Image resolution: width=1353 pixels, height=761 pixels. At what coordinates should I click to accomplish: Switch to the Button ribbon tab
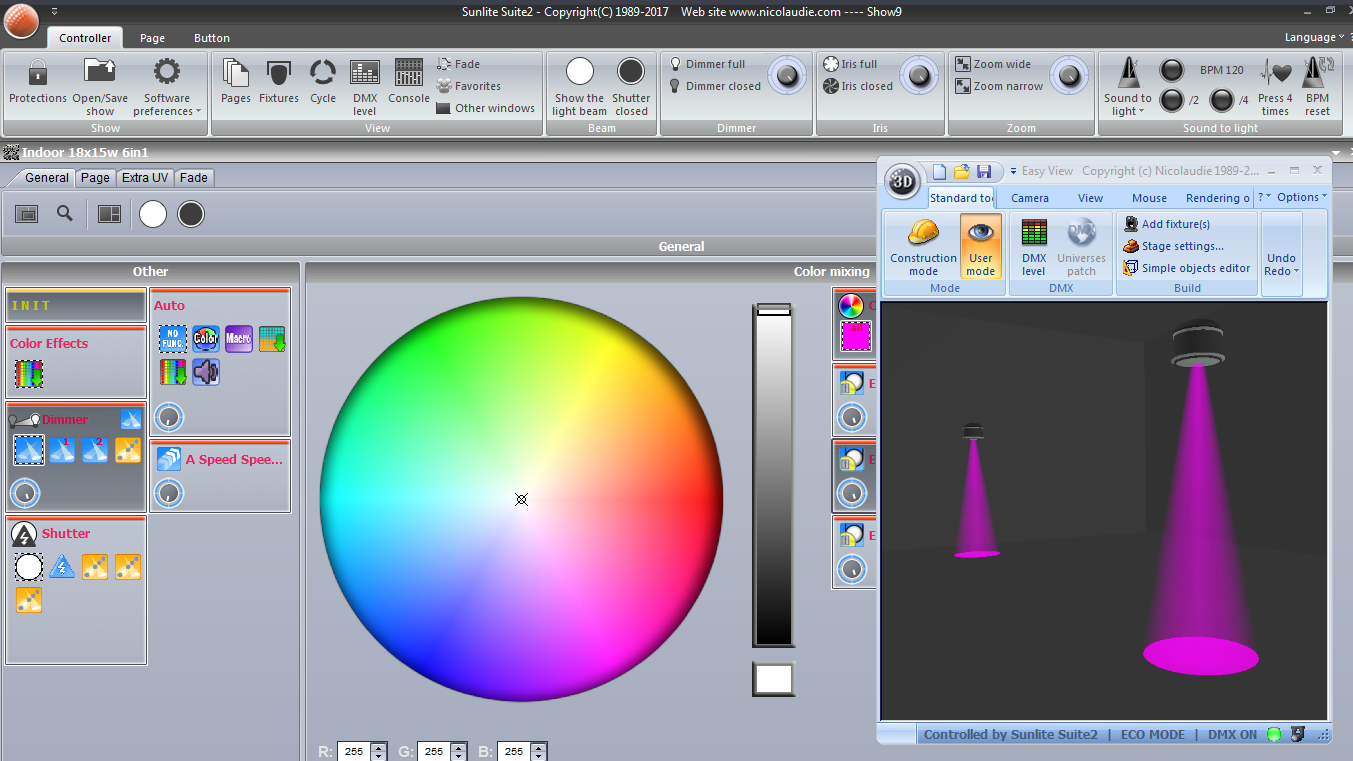pyautogui.click(x=212, y=38)
